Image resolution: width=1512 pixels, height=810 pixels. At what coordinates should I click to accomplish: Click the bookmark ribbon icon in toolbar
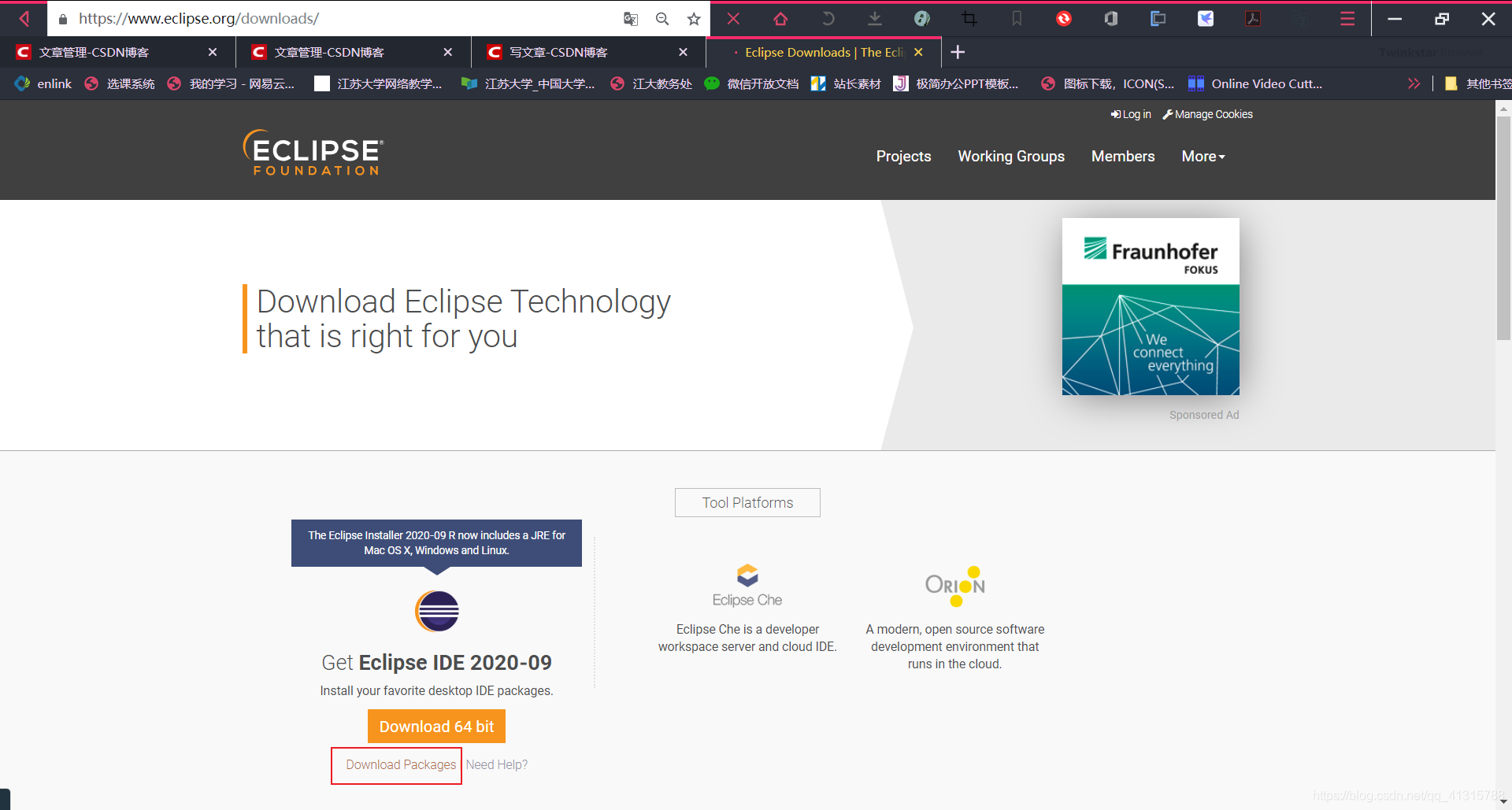coord(1017,18)
